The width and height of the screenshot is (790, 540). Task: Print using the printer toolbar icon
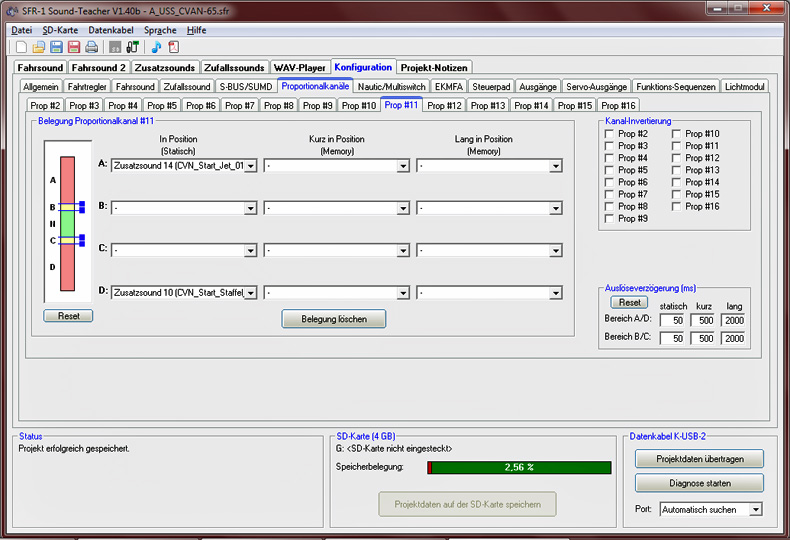tap(91, 47)
